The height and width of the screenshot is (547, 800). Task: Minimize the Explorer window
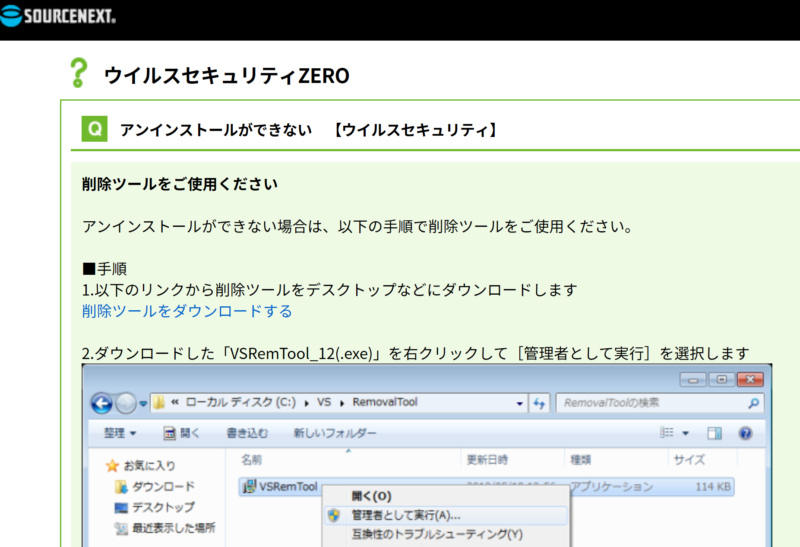[693, 380]
